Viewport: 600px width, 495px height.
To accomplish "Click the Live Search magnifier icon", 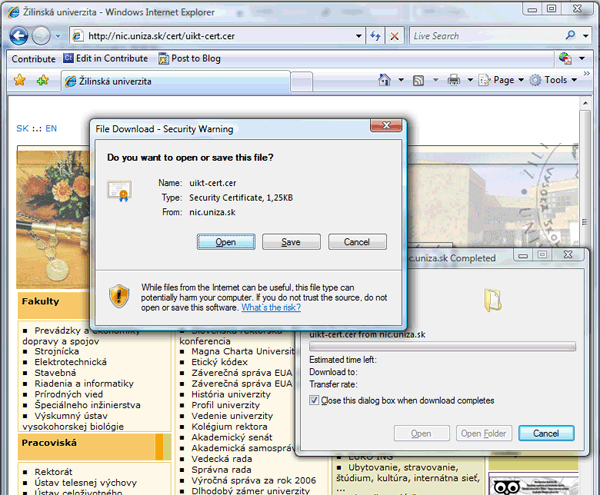I will (570, 36).
